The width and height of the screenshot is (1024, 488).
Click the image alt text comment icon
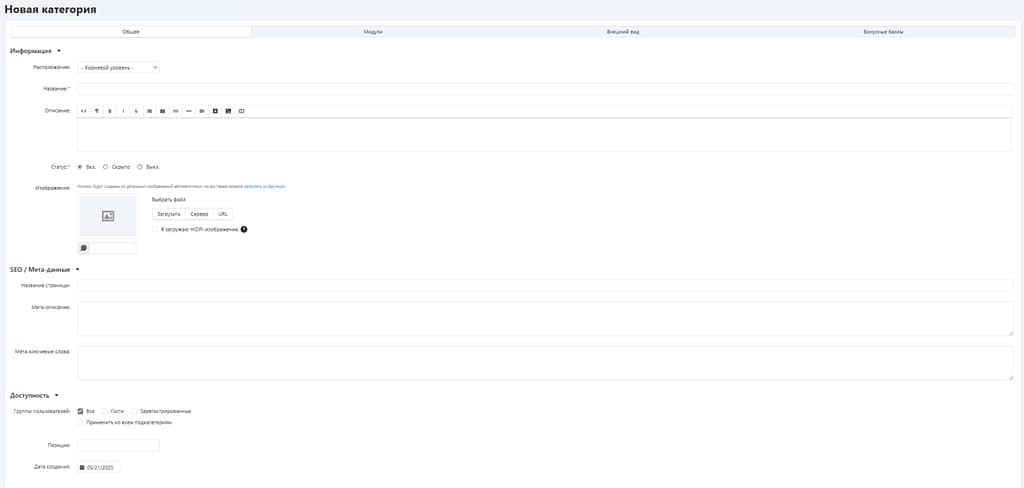click(84, 248)
